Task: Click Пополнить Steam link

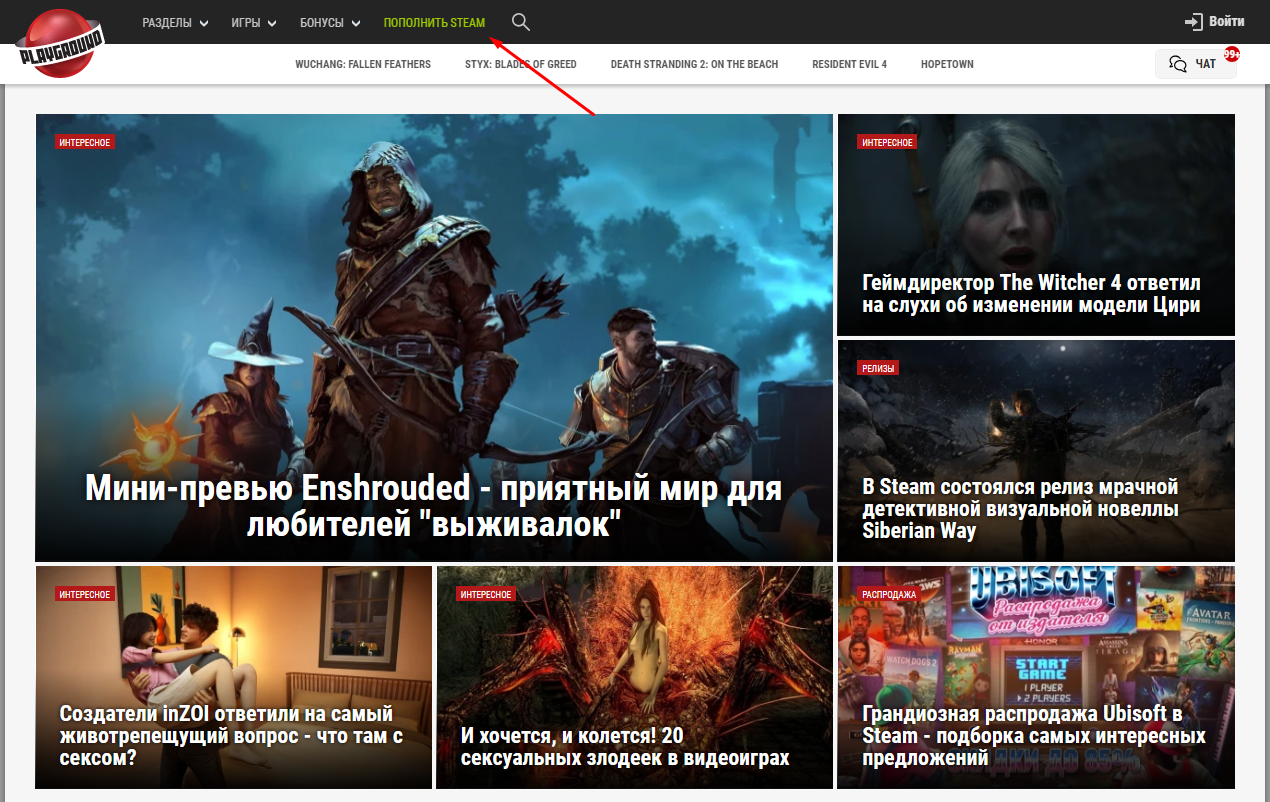Action: pyautogui.click(x=434, y=22)
